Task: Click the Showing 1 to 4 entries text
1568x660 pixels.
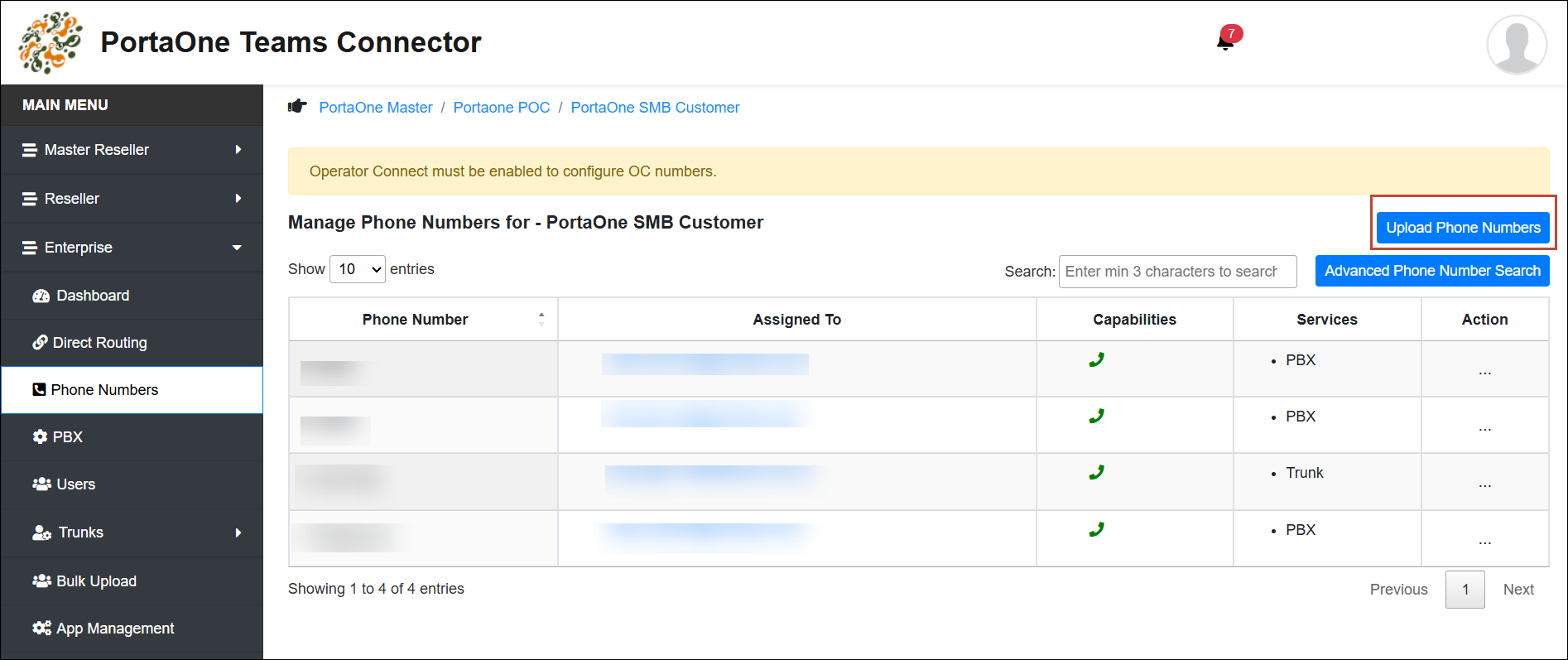Action: (376, 589)
